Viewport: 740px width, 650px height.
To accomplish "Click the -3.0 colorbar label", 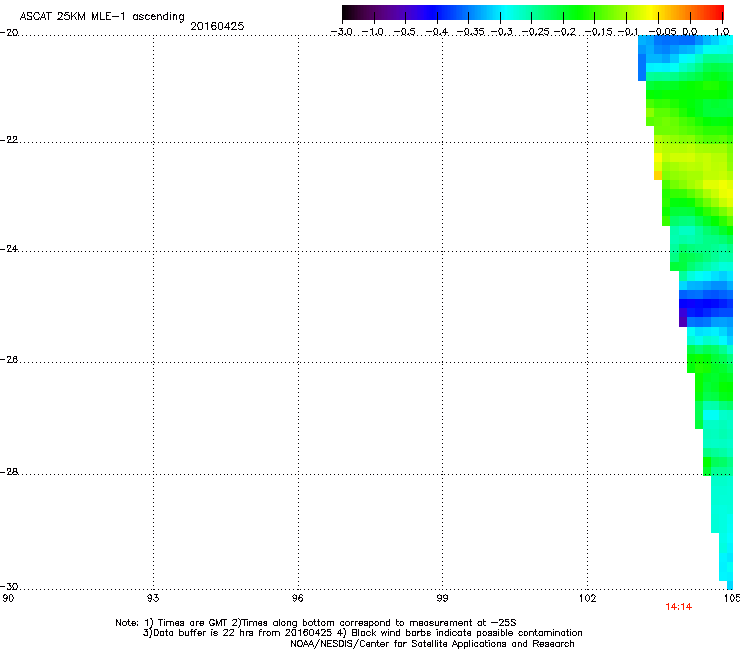I will [x=342, y=32].
